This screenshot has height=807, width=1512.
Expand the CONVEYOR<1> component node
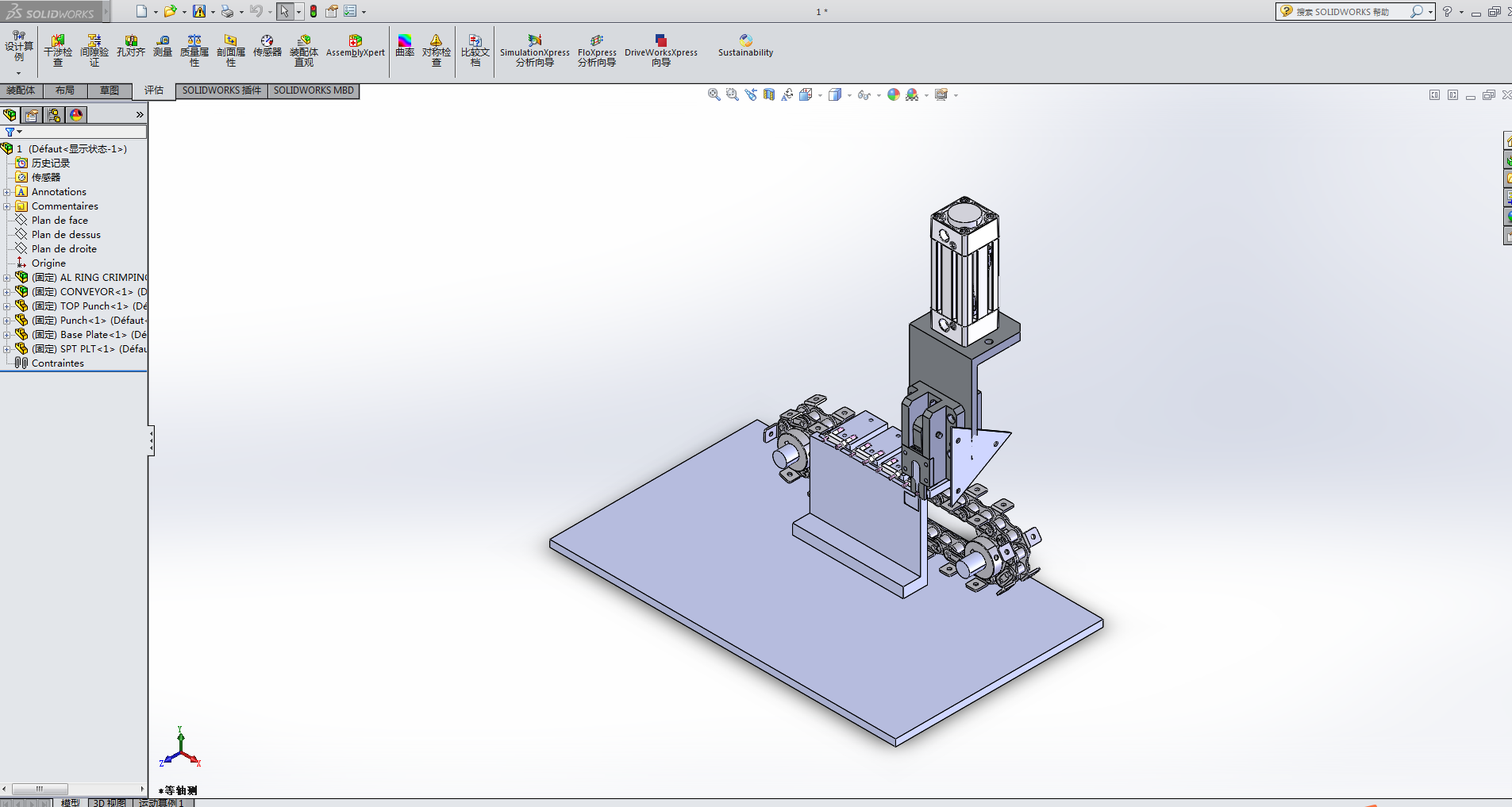[7, 292]
